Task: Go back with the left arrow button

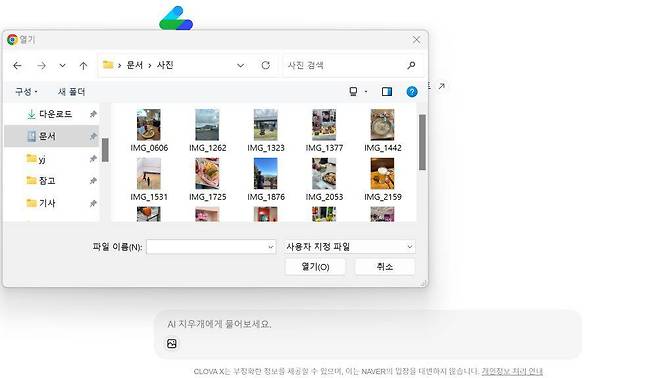Action: pos(17,65)
